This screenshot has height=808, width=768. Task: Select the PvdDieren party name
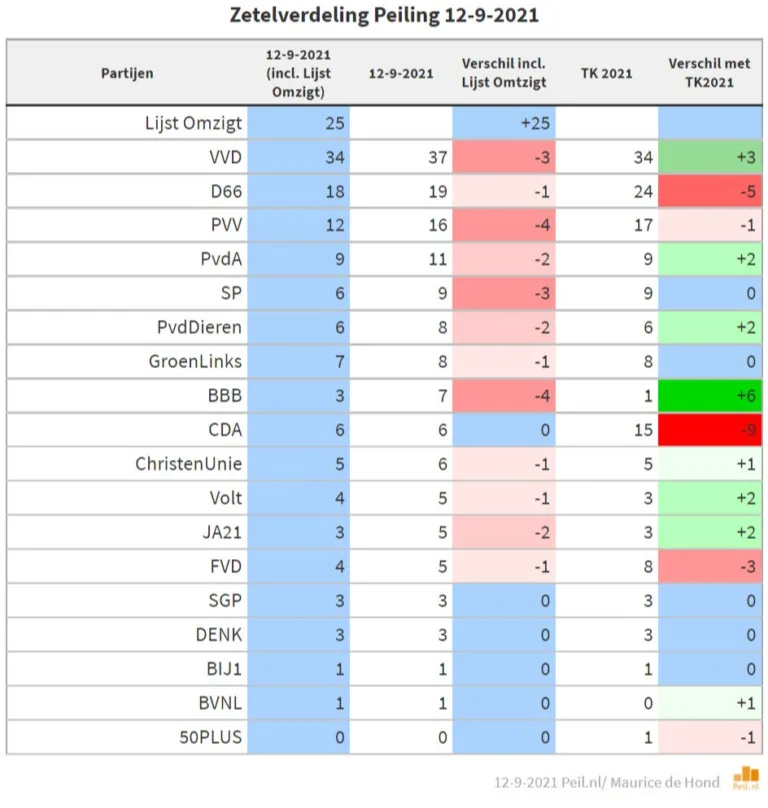[199, 328]
